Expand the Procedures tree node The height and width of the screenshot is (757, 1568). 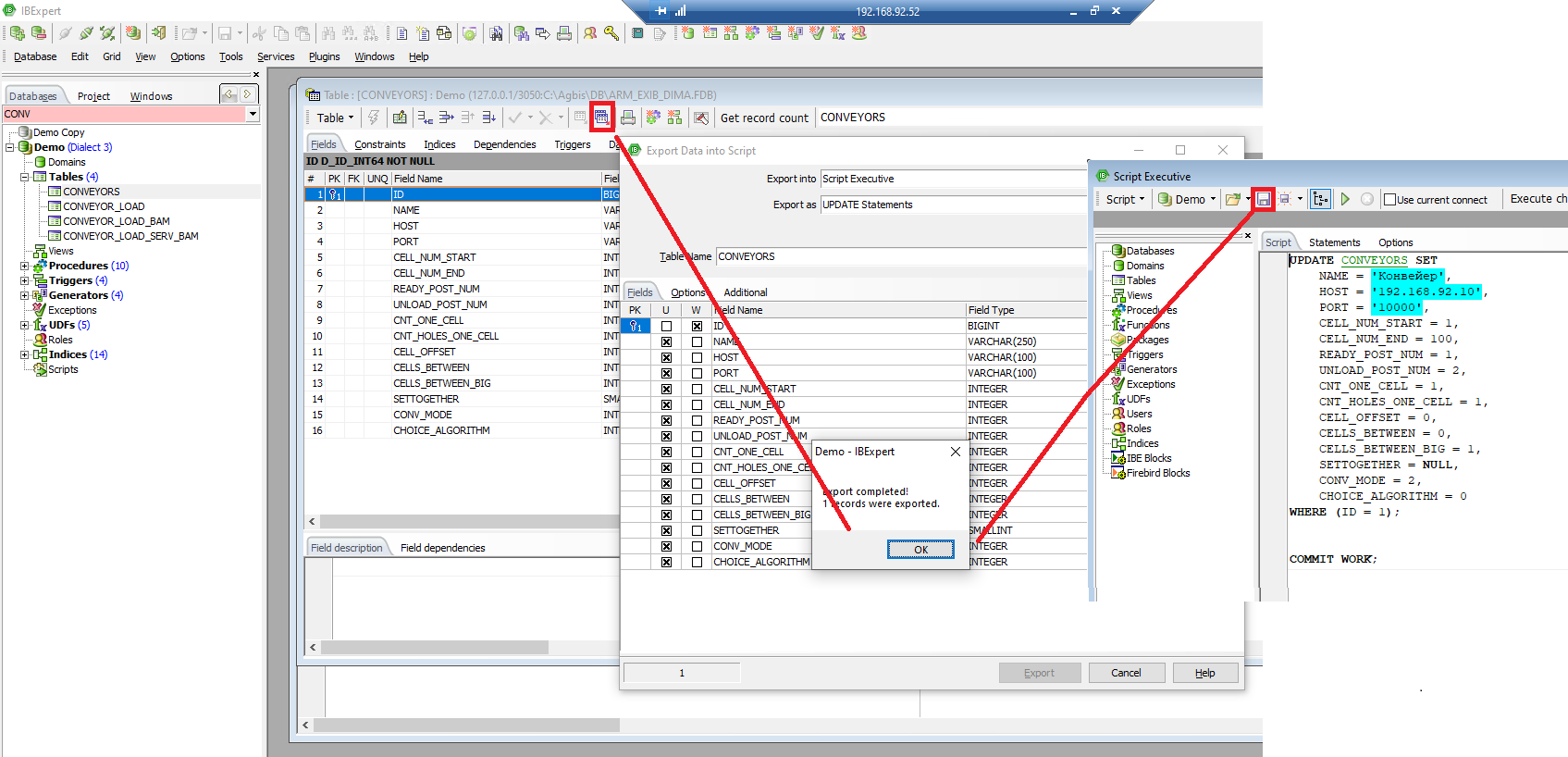pos(25,266)
